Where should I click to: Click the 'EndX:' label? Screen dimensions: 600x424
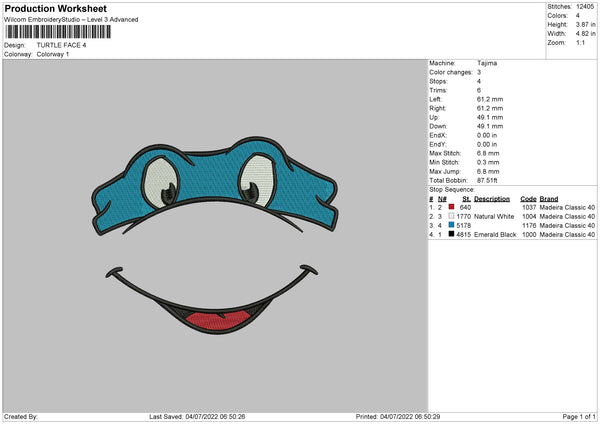[438, 135]
